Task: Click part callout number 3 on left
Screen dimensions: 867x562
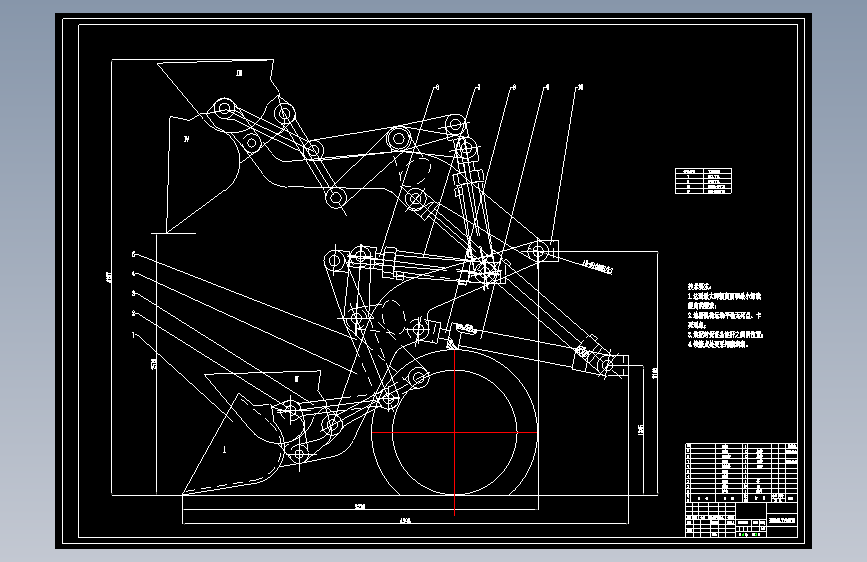Action: [x=133, y=294]
